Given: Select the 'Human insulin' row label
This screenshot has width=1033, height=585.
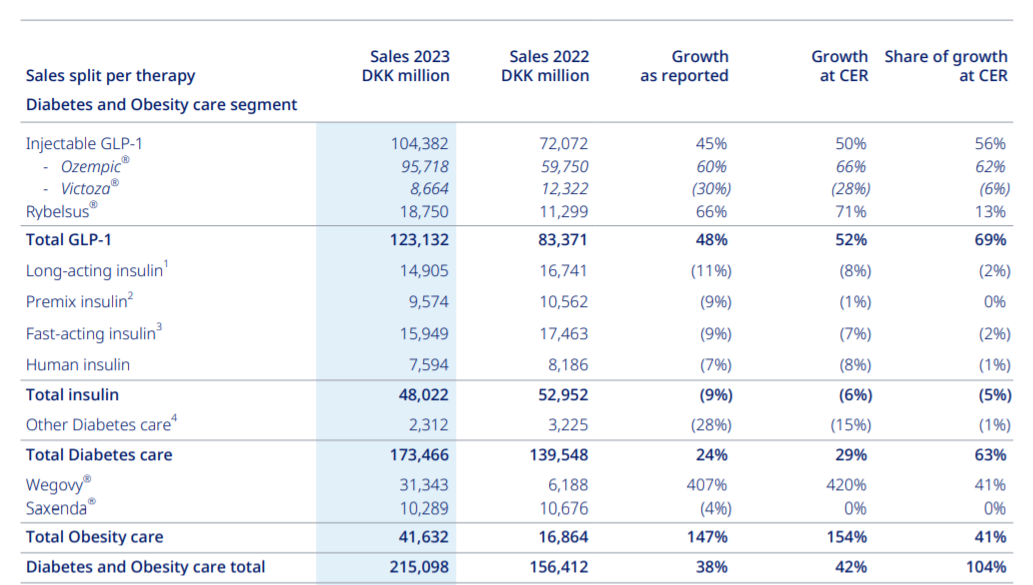Looking at the screenshot, I should tap(78, 365).
